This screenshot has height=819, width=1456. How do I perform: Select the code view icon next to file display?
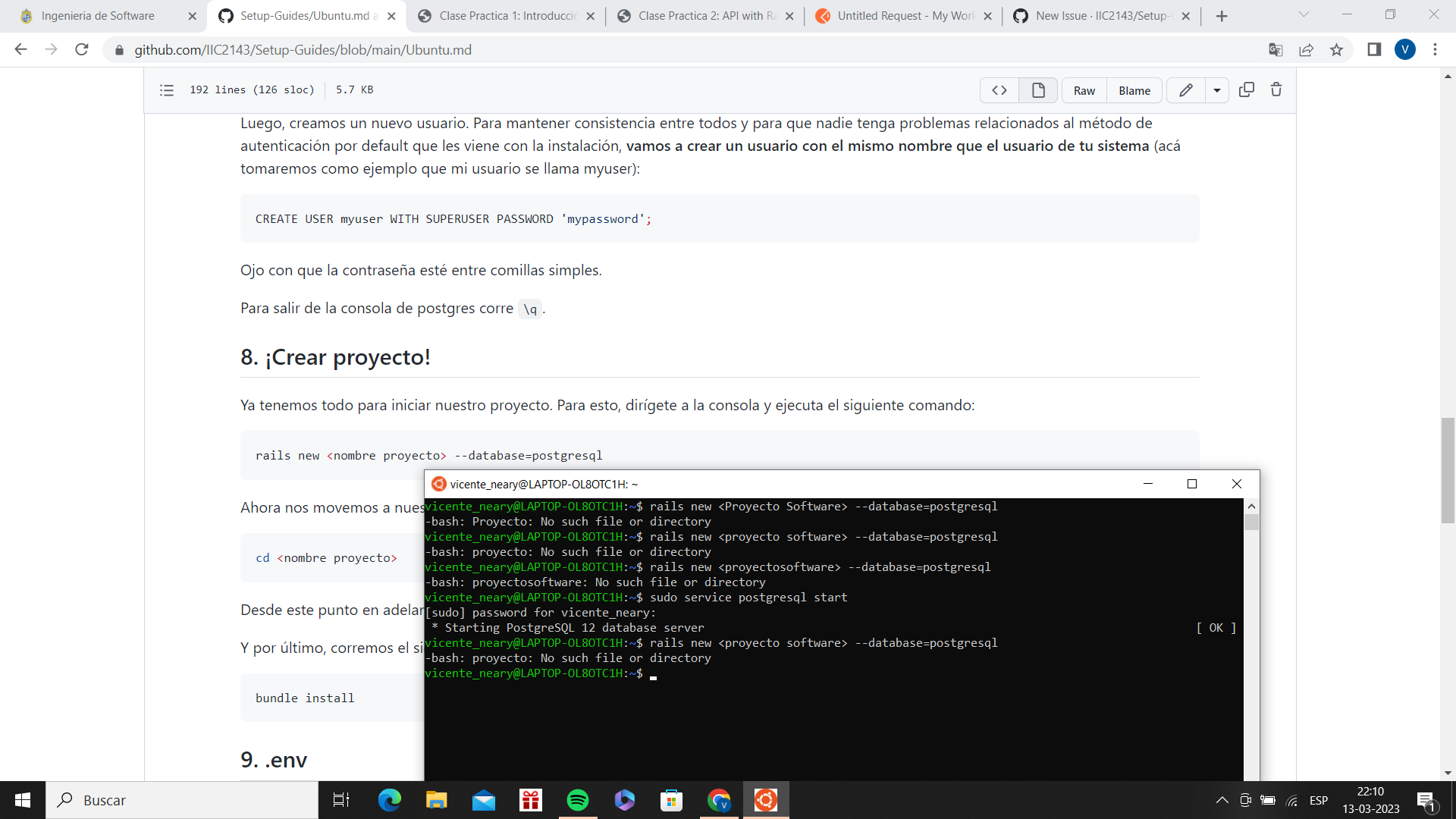[x=999, y=89]
